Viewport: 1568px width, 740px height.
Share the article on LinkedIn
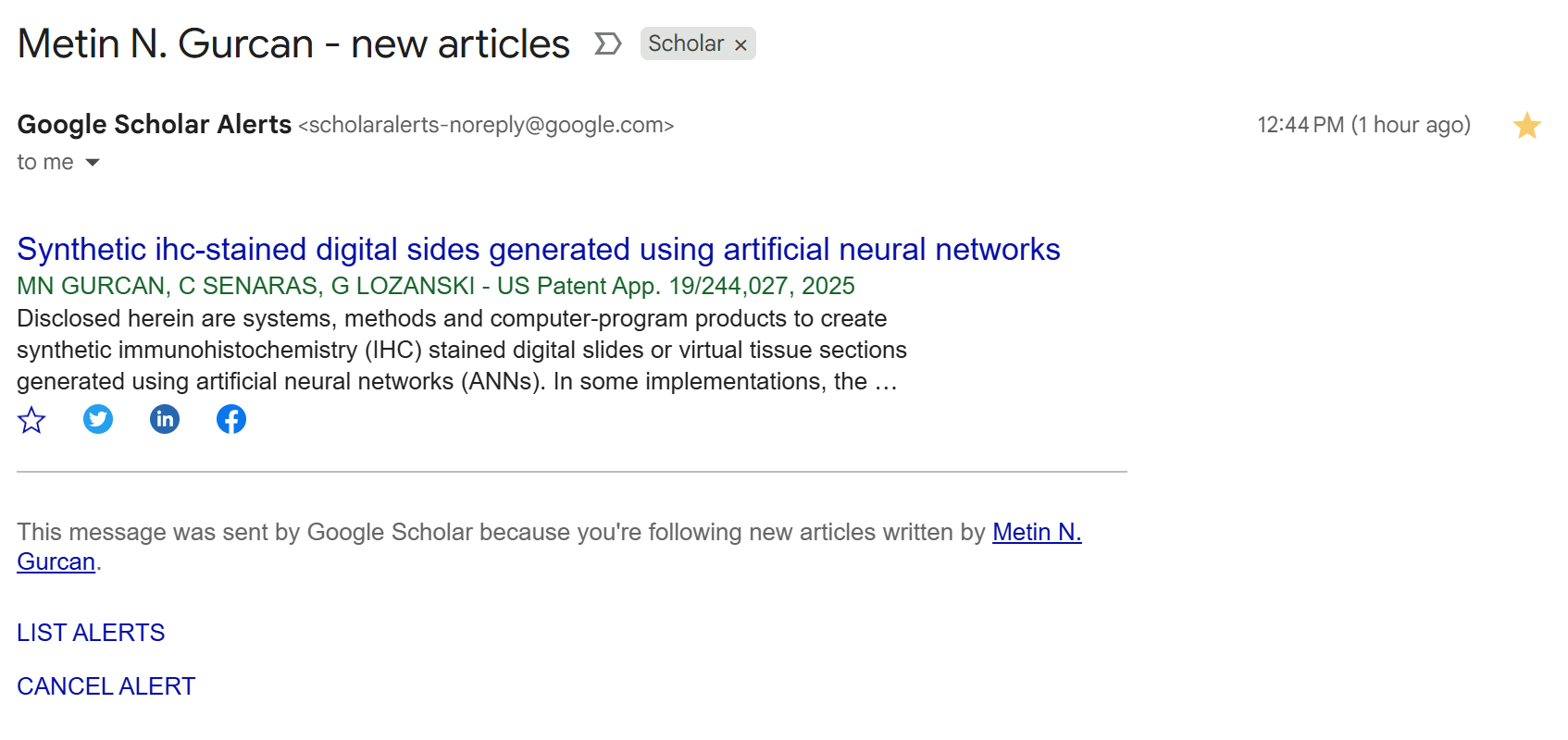click(x=165, y=420)
